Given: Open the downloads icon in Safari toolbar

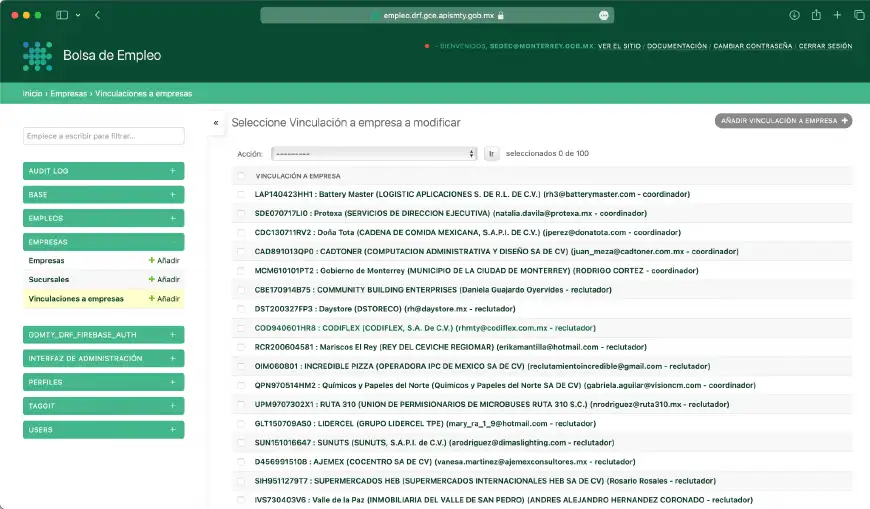Looking at the screenshot, I should click(794, 15).
